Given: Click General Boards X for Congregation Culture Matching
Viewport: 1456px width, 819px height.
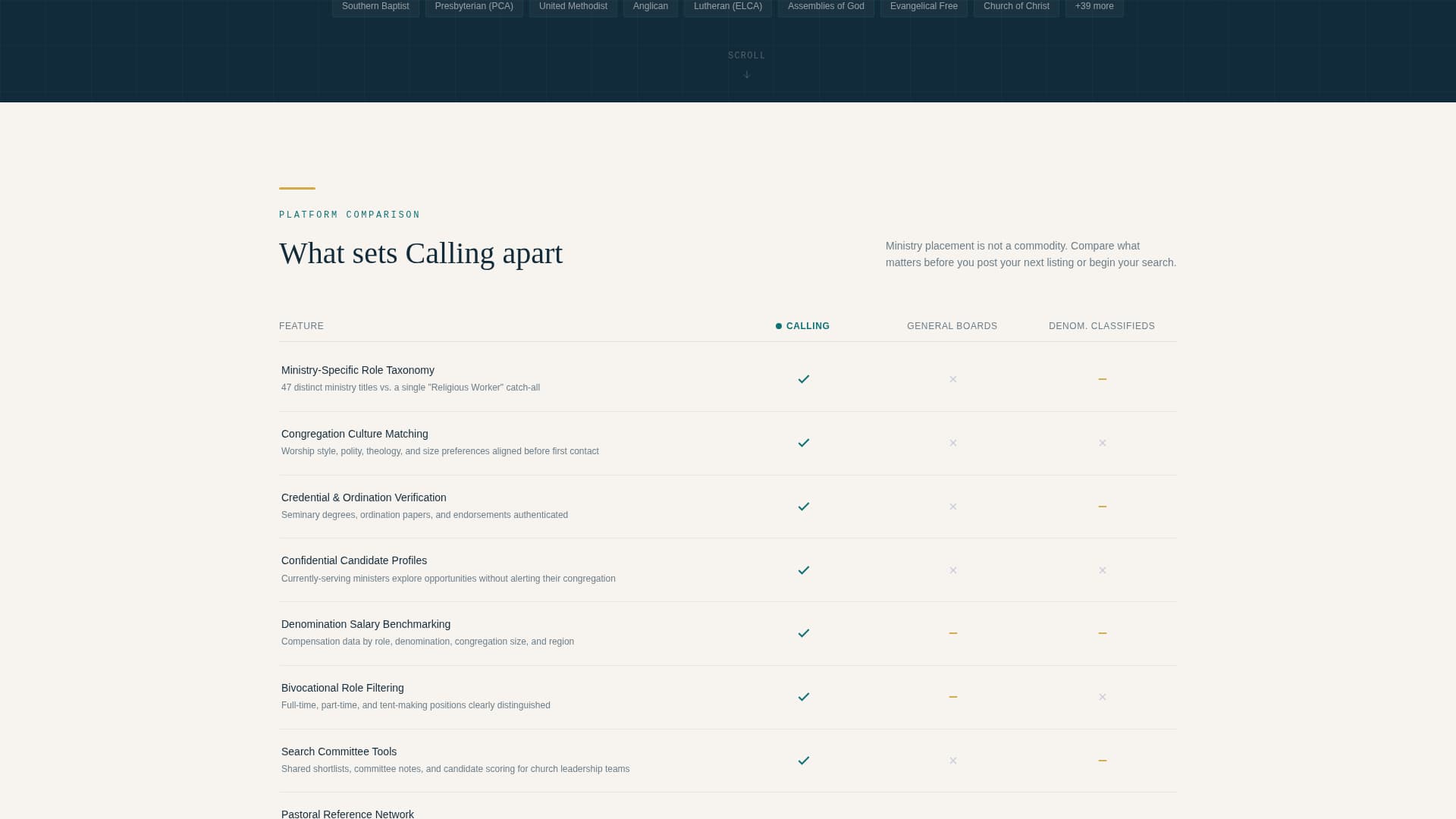Looking at the screenshot, I should tap(953, 443).
